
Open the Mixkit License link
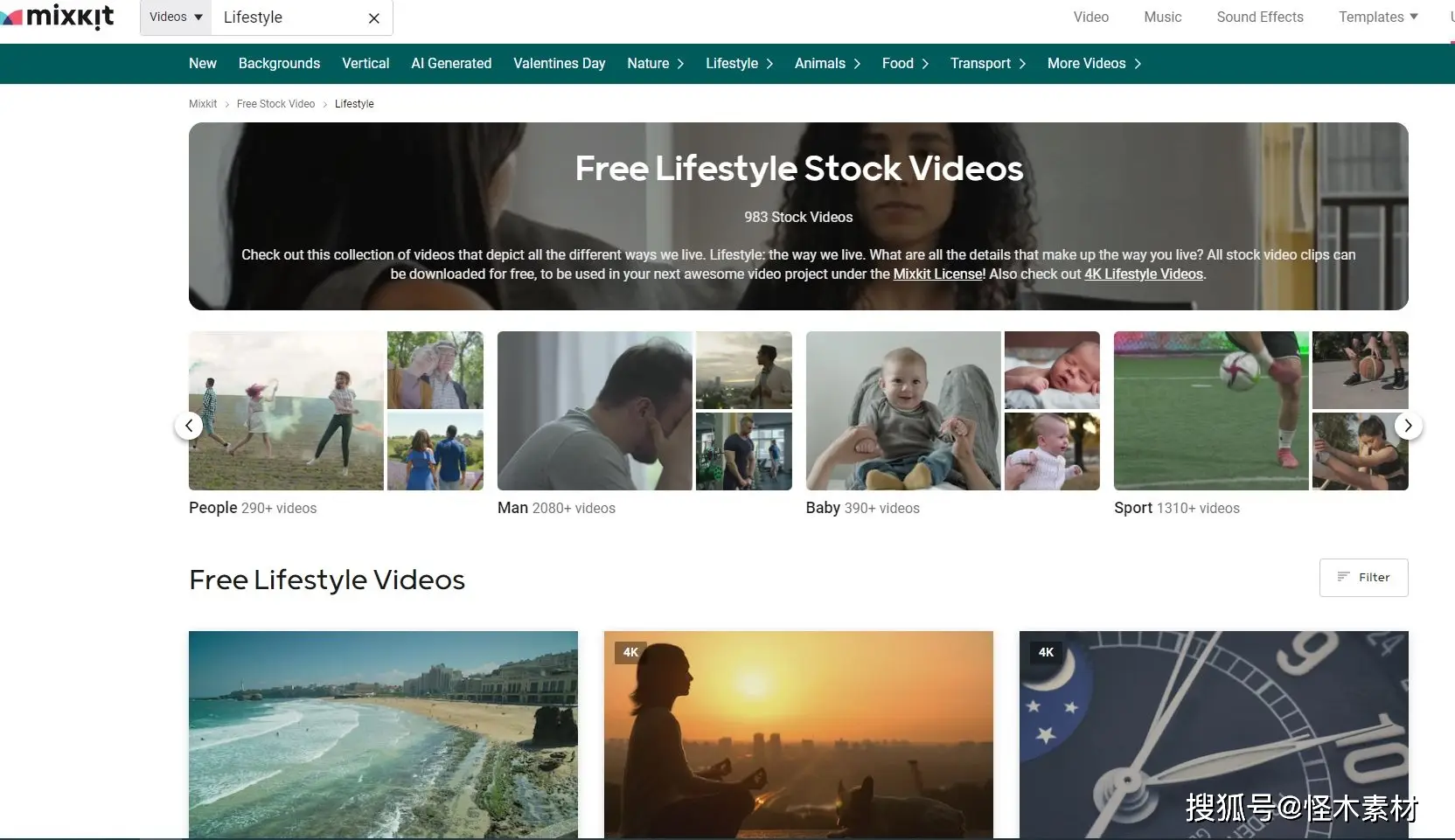938,274
